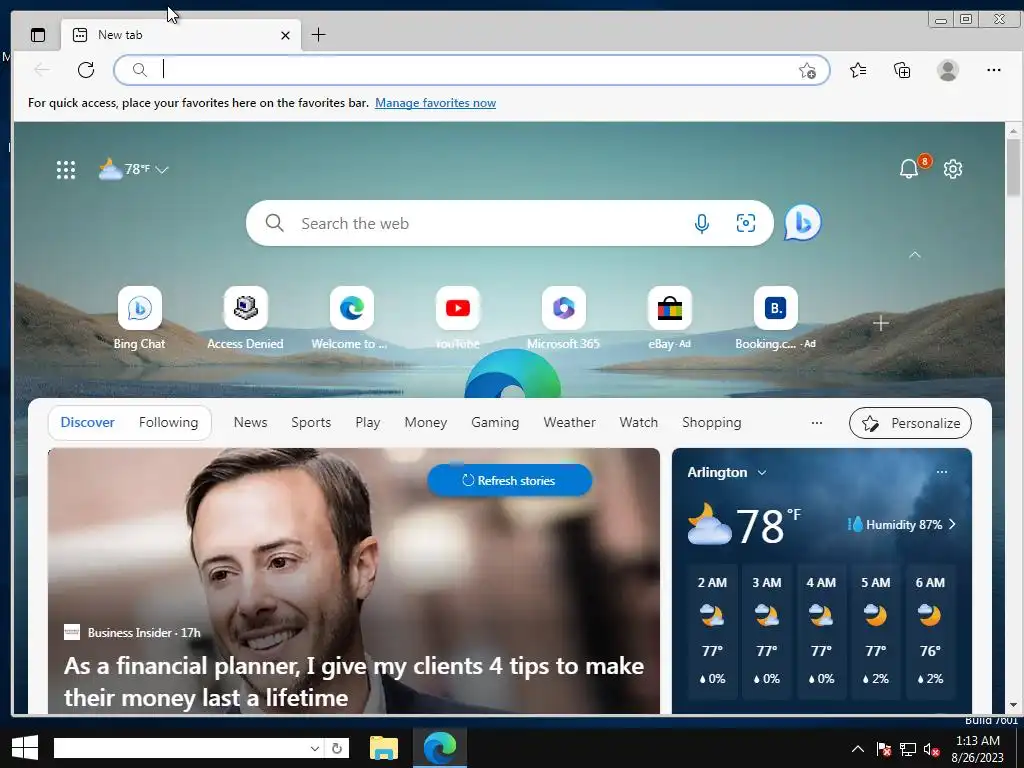Open the Sports category
The image size is (1024, 768).
[x=311, y=423]
